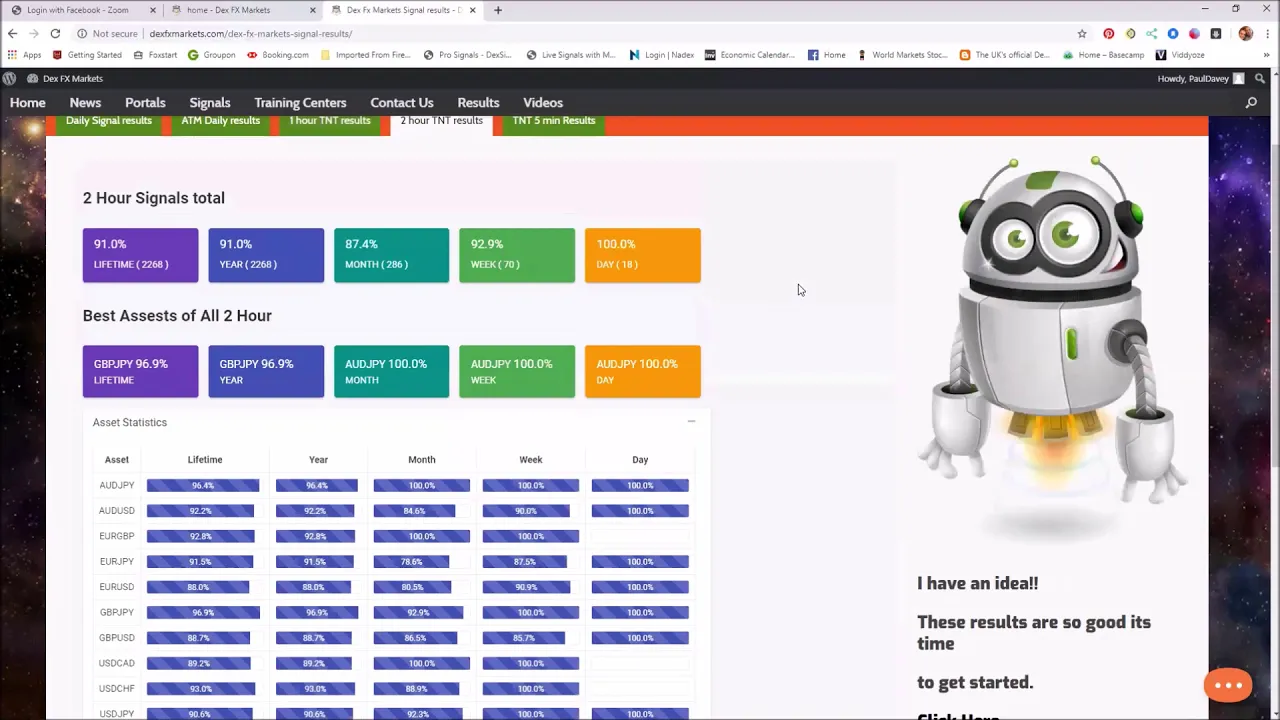Open the Signals menu item
This screenshot has width=1280, height=720.
point(210,103)
